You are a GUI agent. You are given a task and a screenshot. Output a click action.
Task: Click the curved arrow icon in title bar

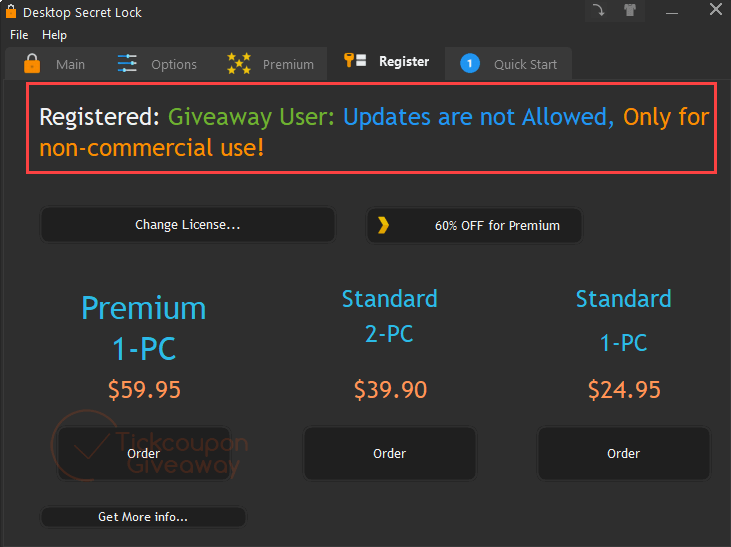coord(599,10)
